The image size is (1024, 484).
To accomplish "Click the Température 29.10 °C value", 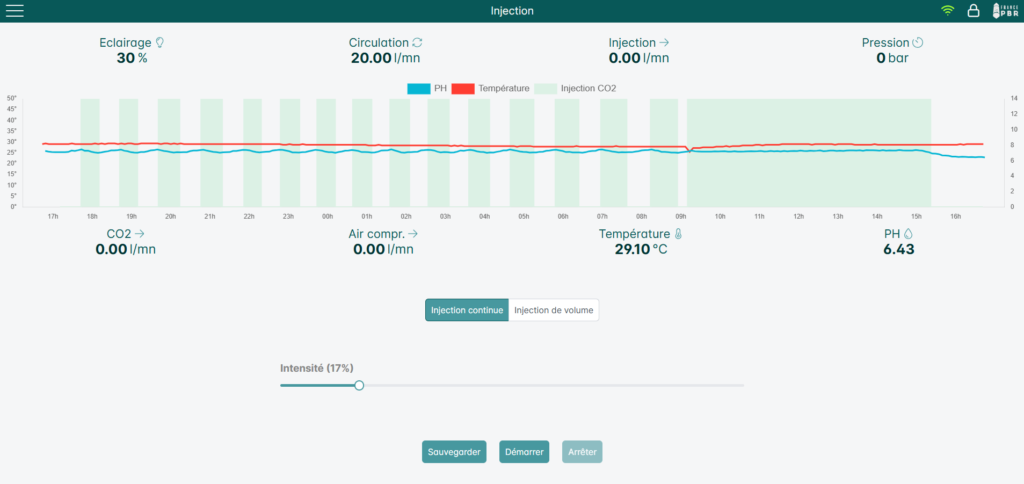I will [641, 250].
